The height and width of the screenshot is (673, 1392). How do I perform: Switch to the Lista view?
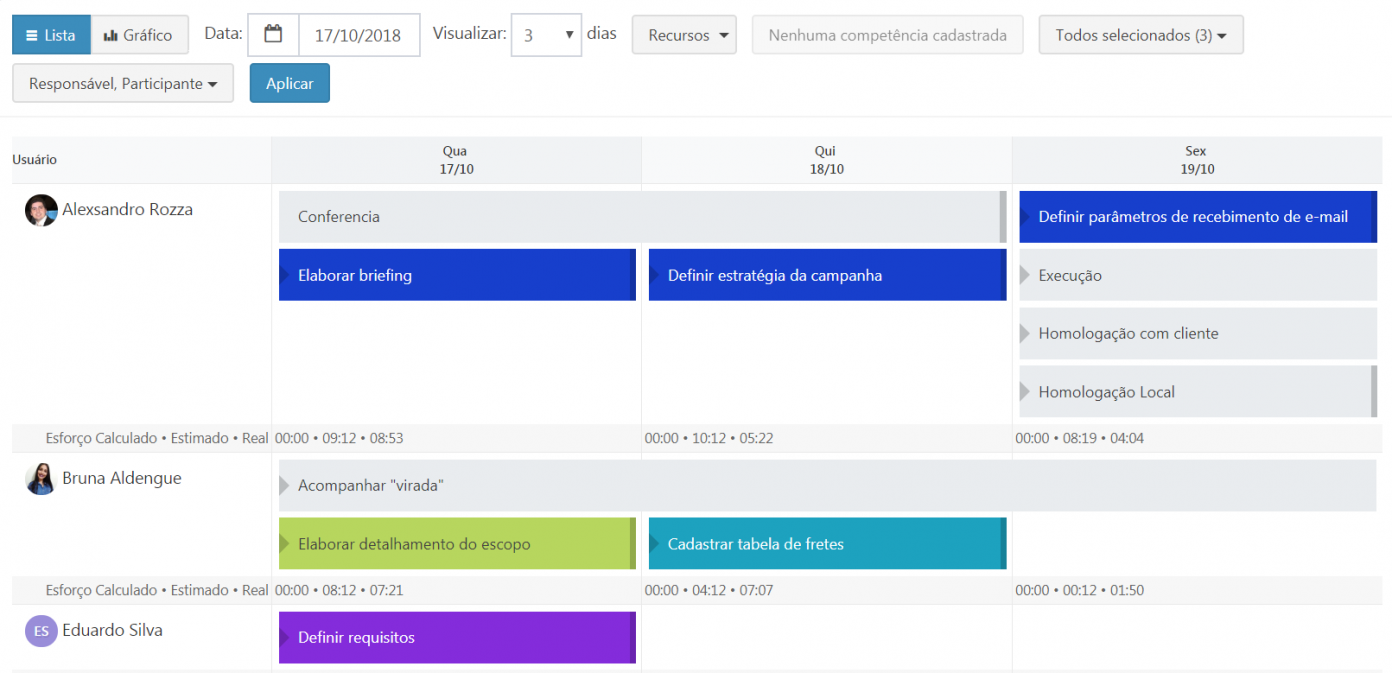pos(51,33)
